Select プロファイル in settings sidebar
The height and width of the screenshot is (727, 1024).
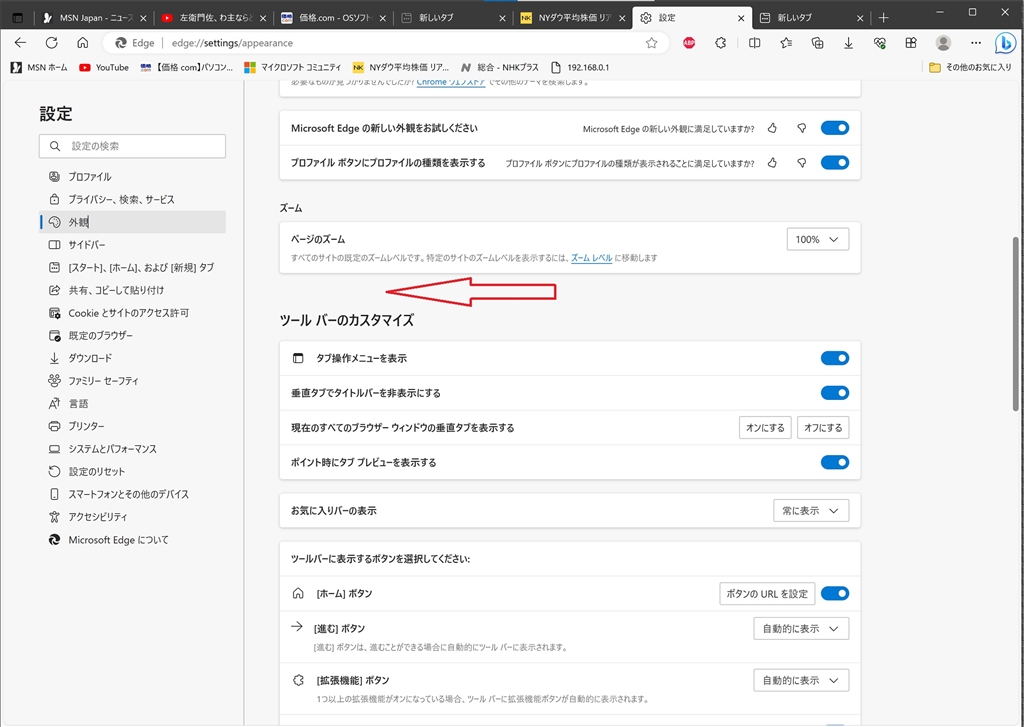point(133,176)
